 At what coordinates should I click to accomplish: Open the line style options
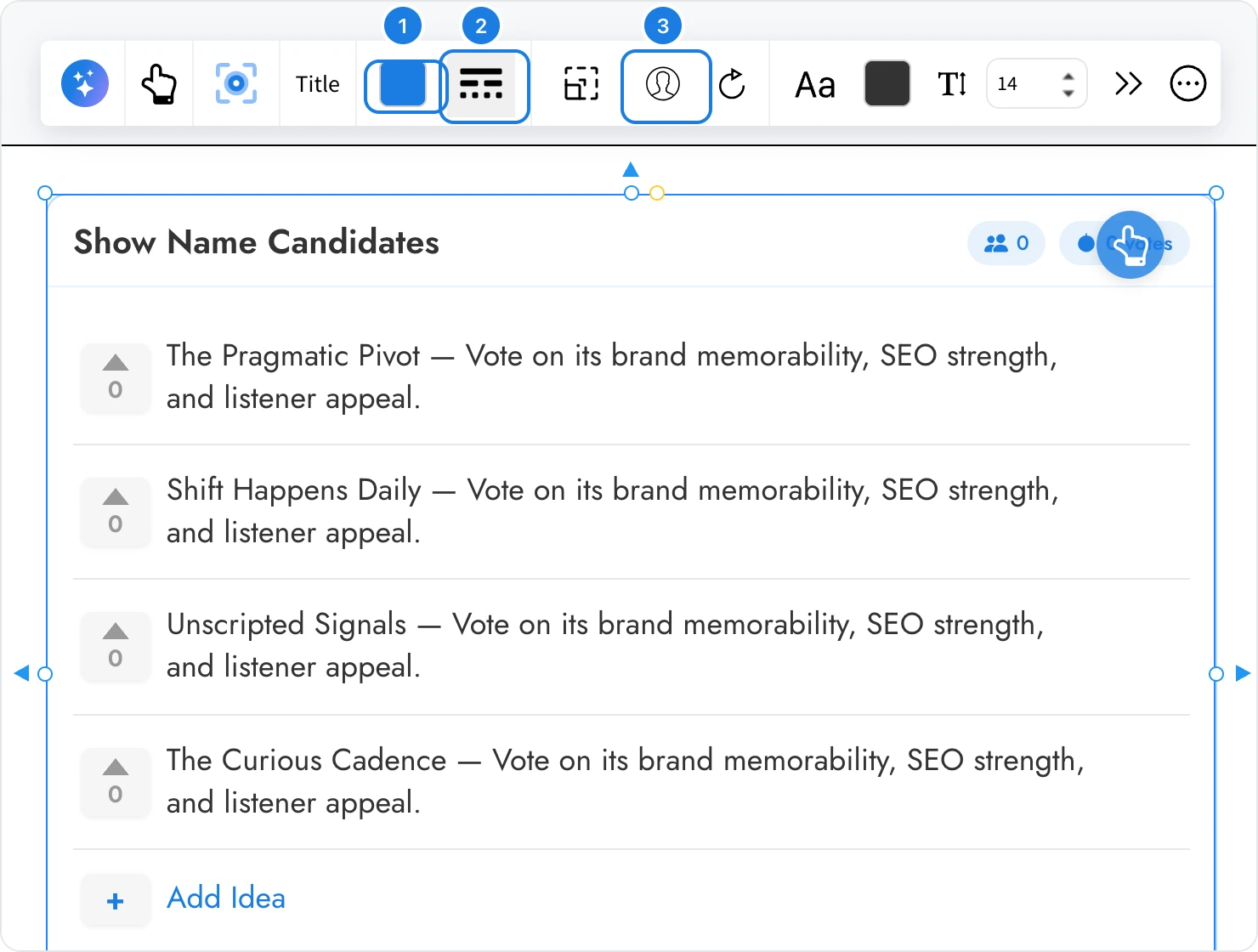(481, 84)
